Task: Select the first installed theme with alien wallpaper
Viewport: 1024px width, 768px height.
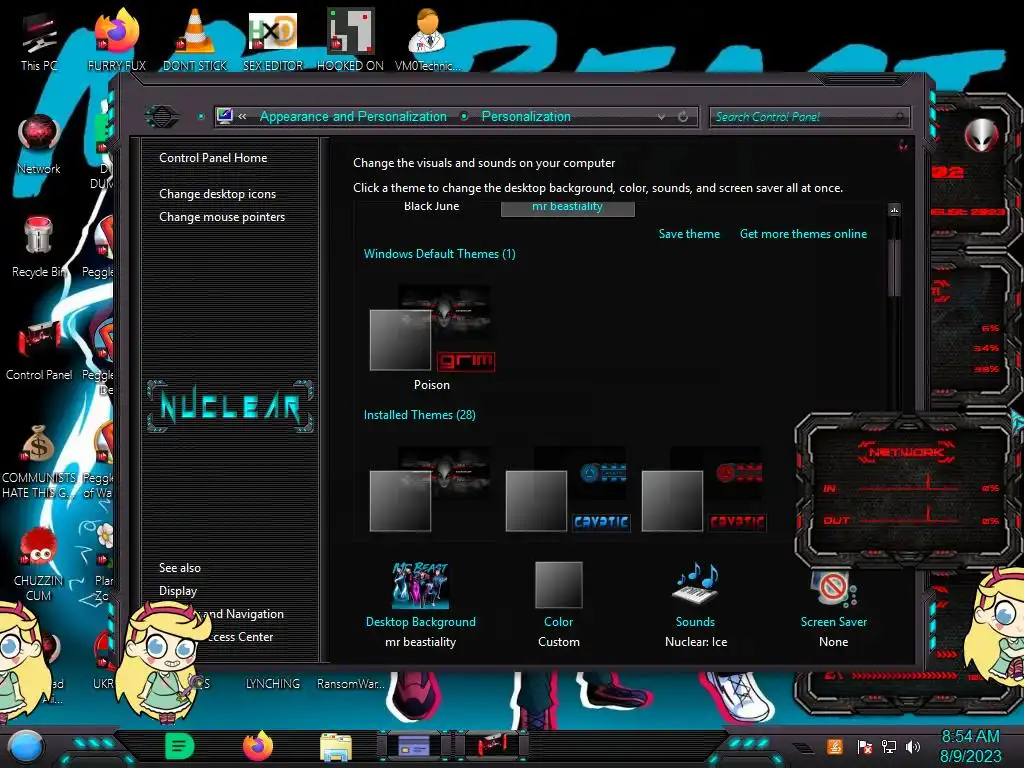Action: pyautogui.click(x=431, y=489)
